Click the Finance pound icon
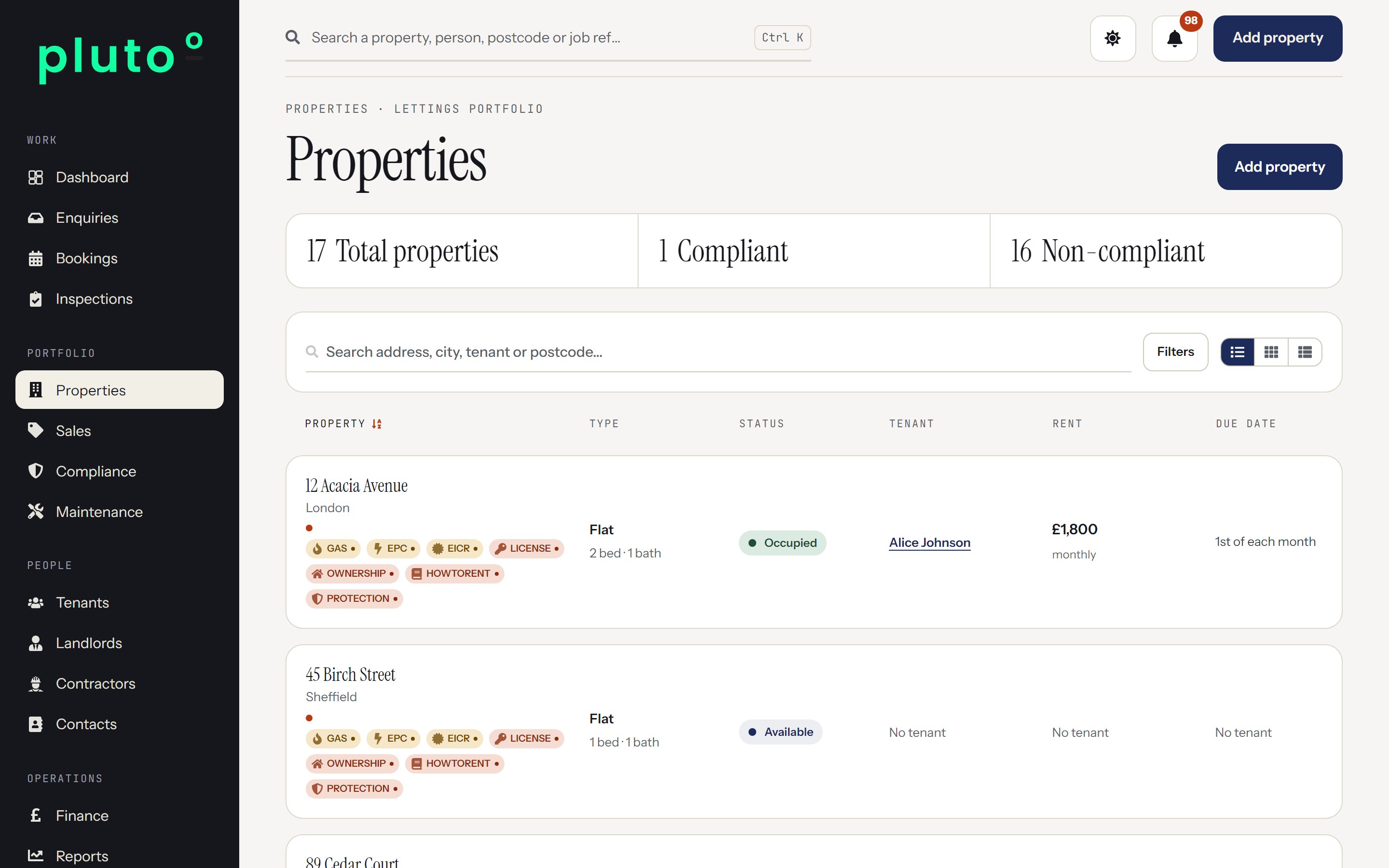 tap(36, 815)
